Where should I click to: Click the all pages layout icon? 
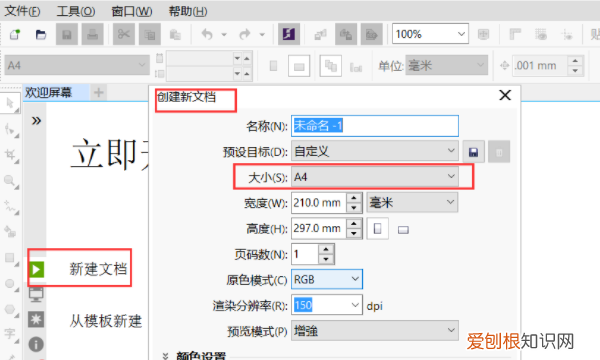point(330,66)
